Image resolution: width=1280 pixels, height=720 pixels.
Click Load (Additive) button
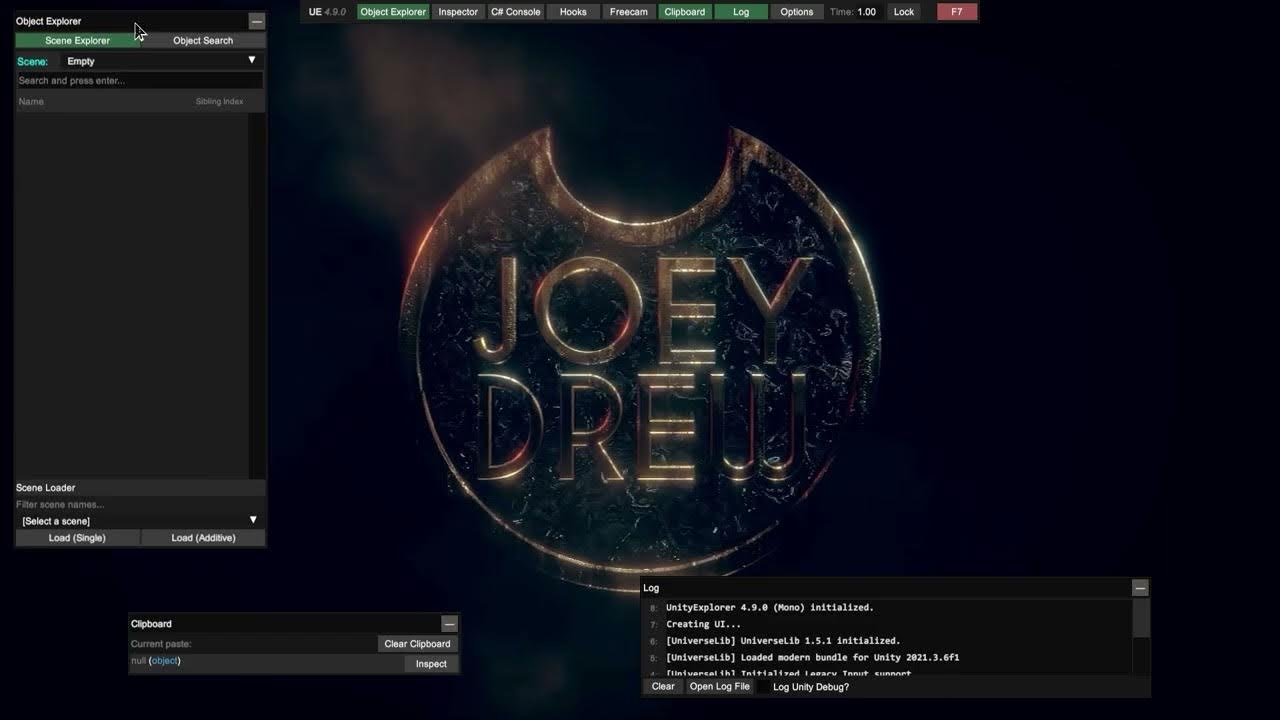[203, 538]
